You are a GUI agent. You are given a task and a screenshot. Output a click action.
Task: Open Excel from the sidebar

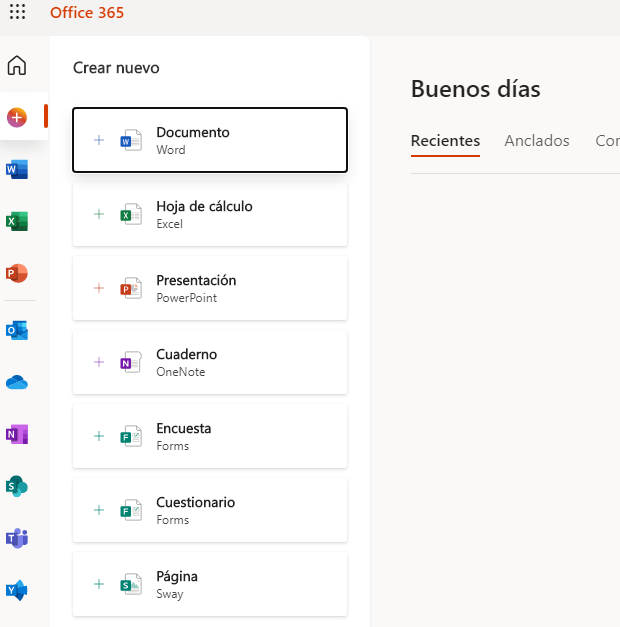click(17, 221)
